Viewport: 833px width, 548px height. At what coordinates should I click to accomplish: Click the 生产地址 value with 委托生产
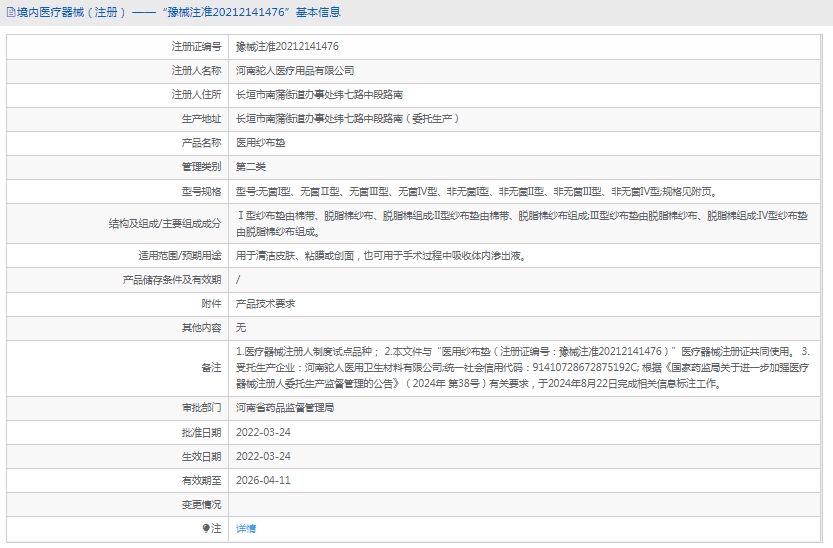(x=346, y=118)
